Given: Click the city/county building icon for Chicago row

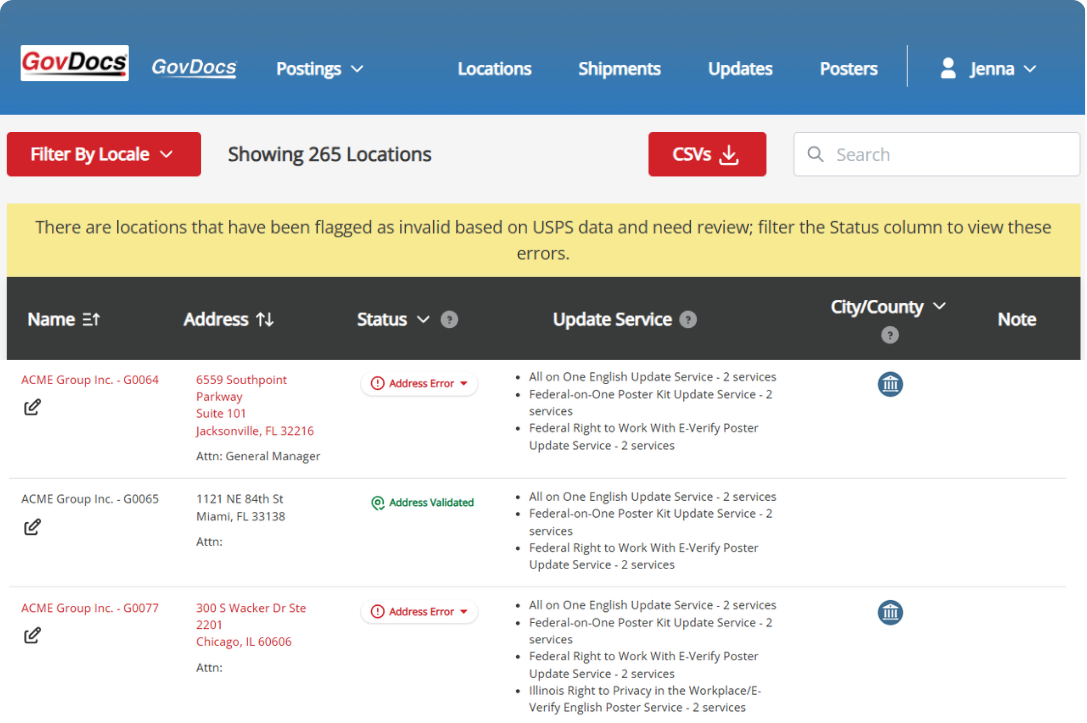Looking at the screenshot, I should click(x=890, y=612).
